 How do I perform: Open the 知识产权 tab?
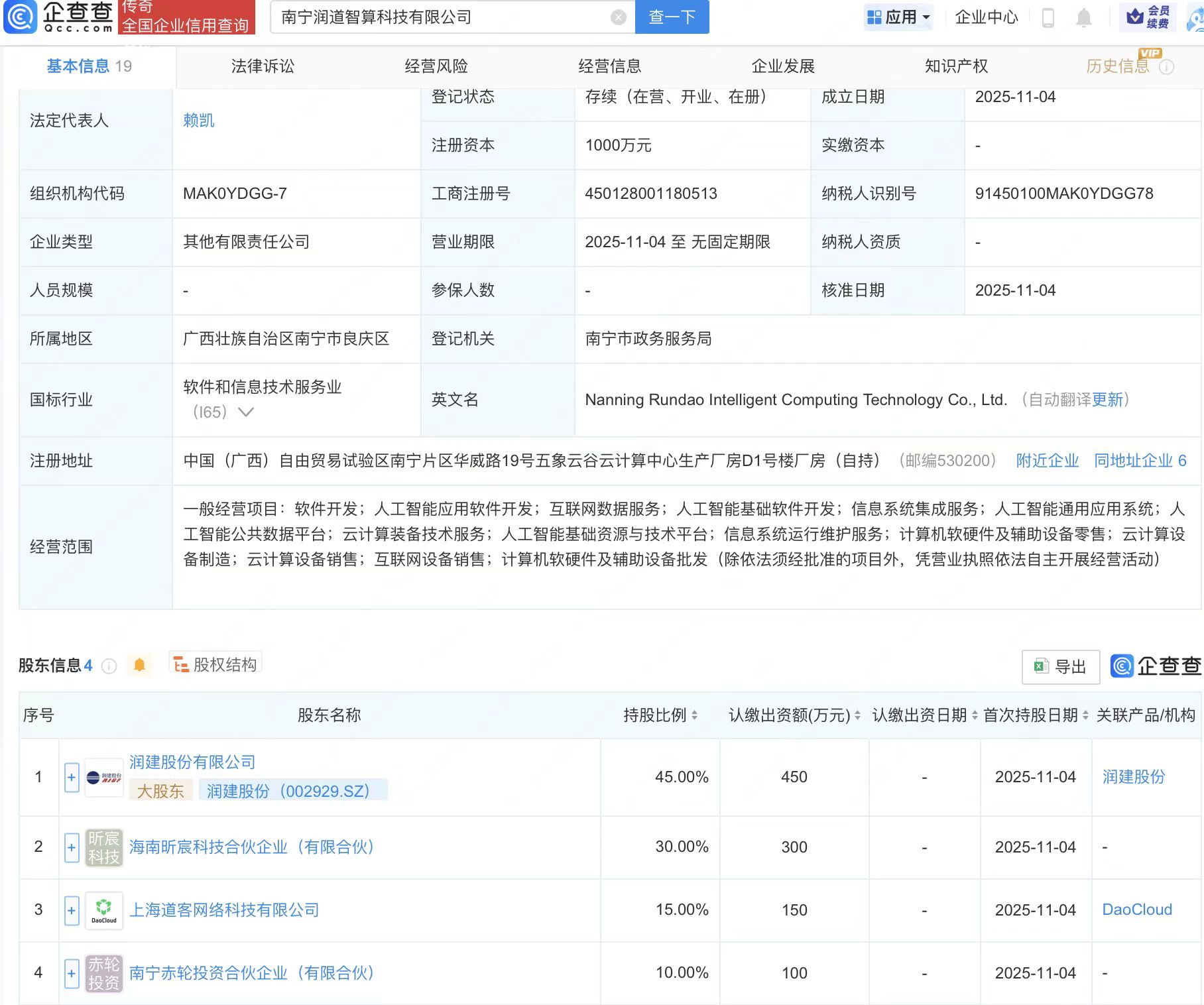click(x=956, y=66)
